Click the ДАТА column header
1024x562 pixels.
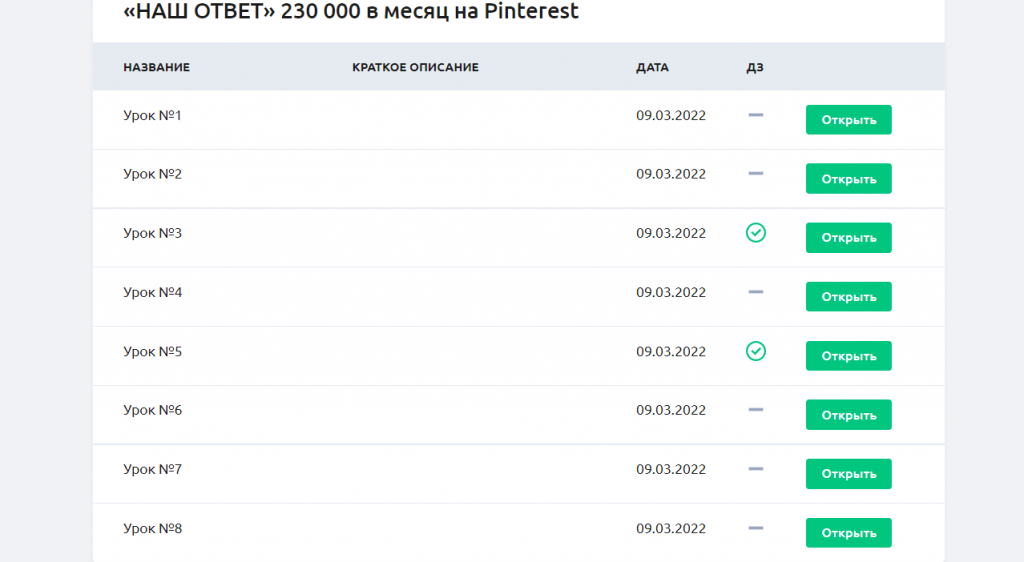pyautogui.click(x=652, y=67)
